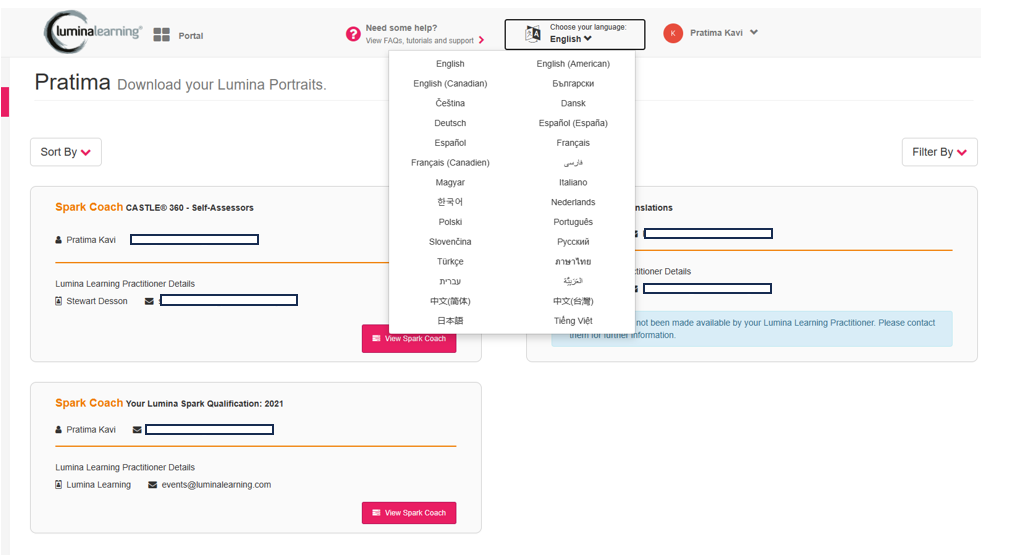Select 日本語 language option
1011x559 pixels.
tap(450, 321)
